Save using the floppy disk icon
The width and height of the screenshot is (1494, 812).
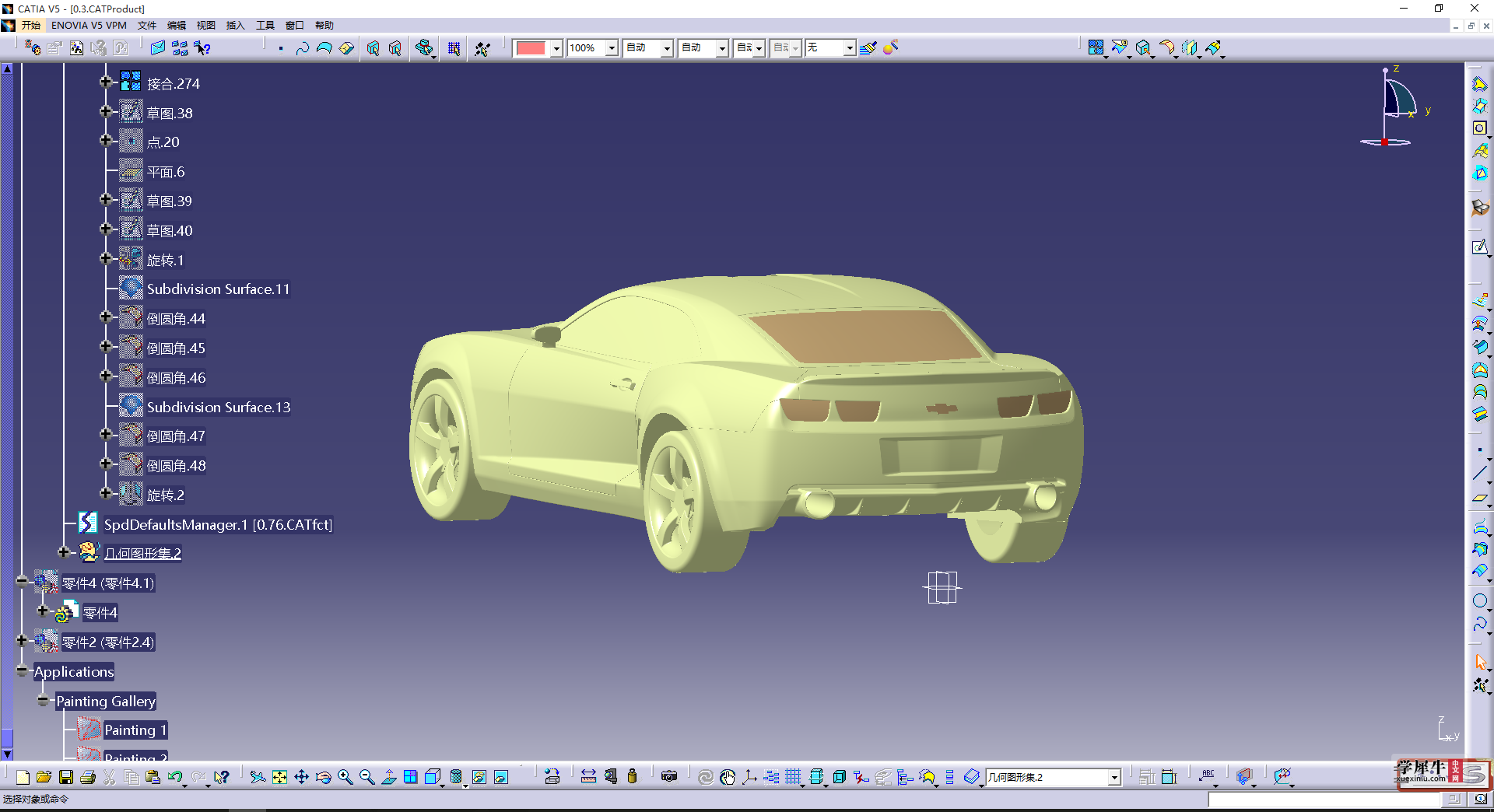(x=66, y=777)
